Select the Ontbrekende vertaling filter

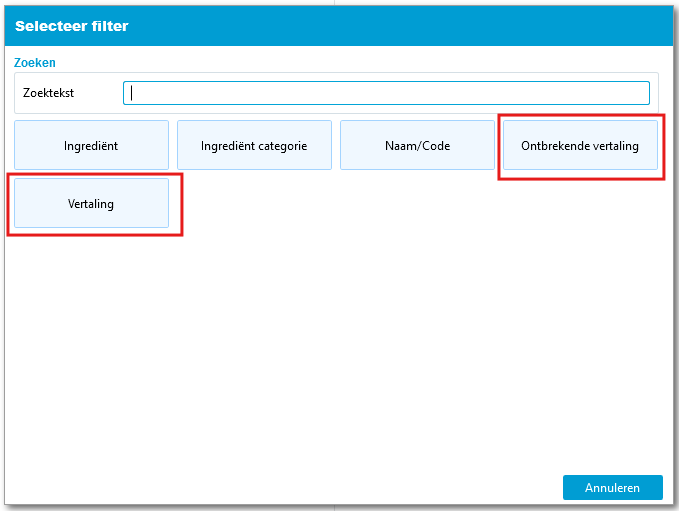point(580,146)
